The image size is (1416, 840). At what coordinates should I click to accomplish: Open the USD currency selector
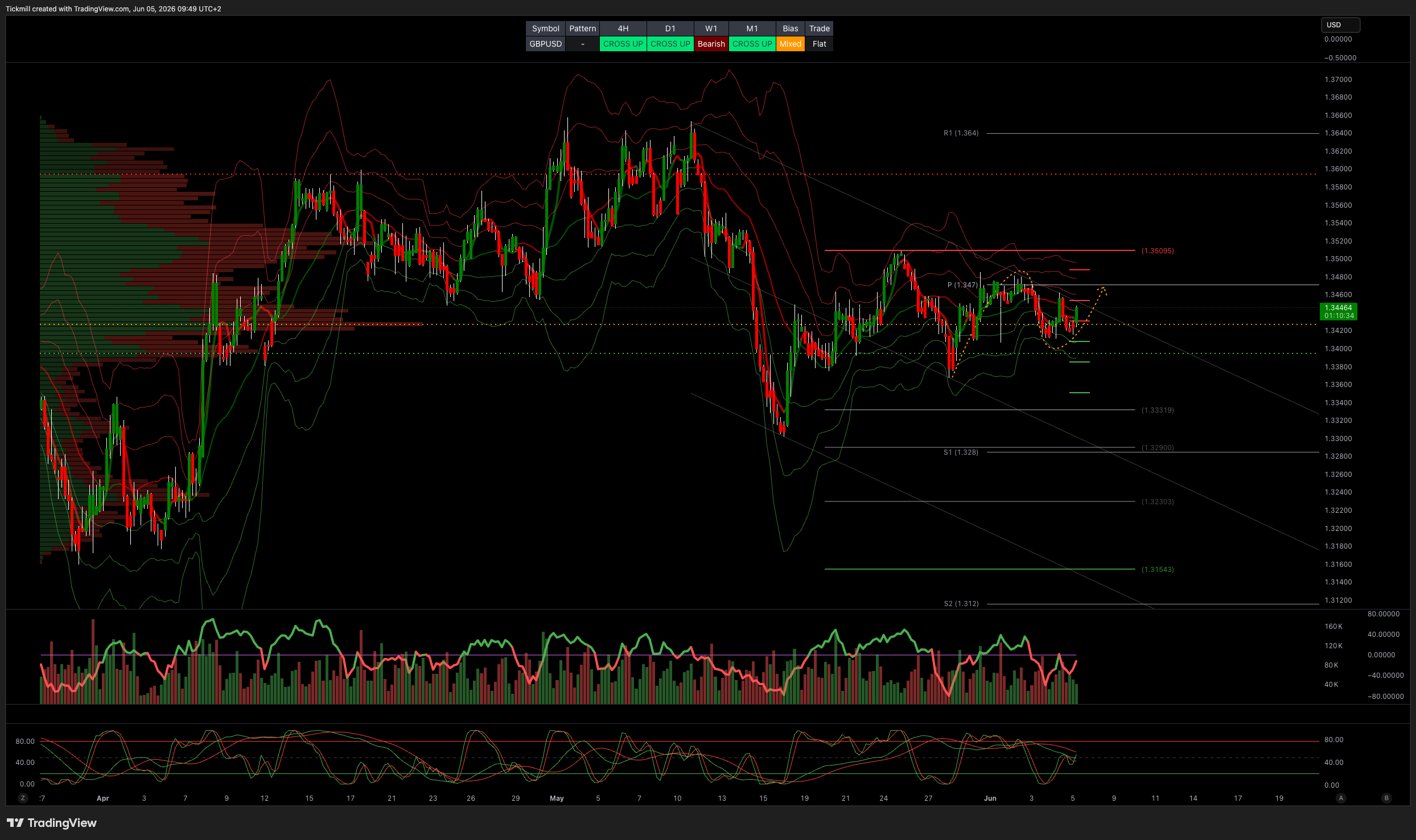pos(1340,25)
